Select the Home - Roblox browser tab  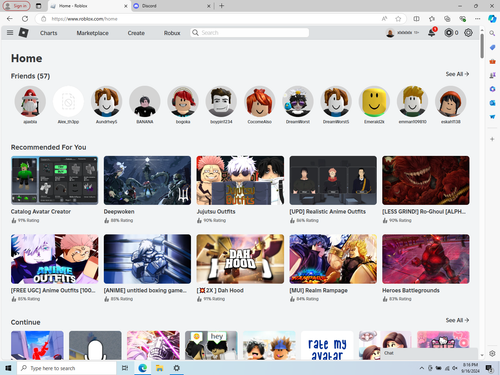click(89, 6)
